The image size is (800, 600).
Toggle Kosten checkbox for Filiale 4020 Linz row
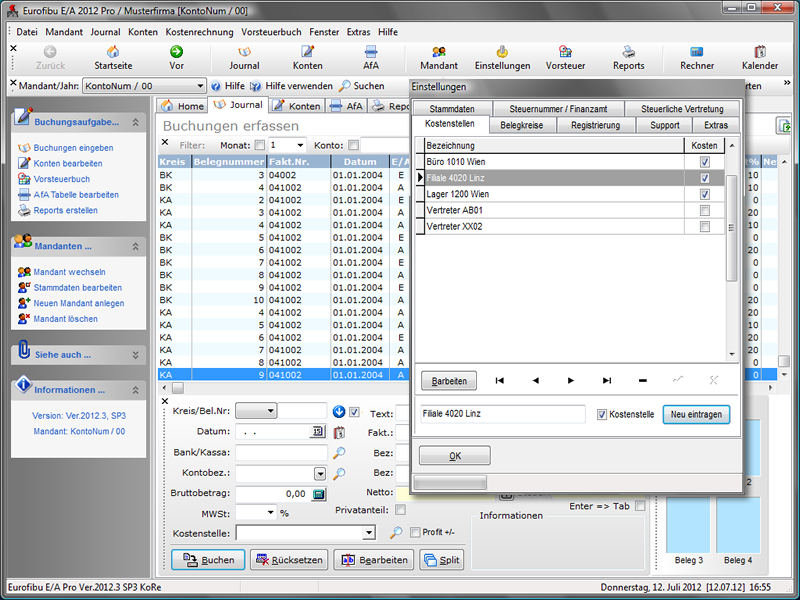(x=705, y=178)
